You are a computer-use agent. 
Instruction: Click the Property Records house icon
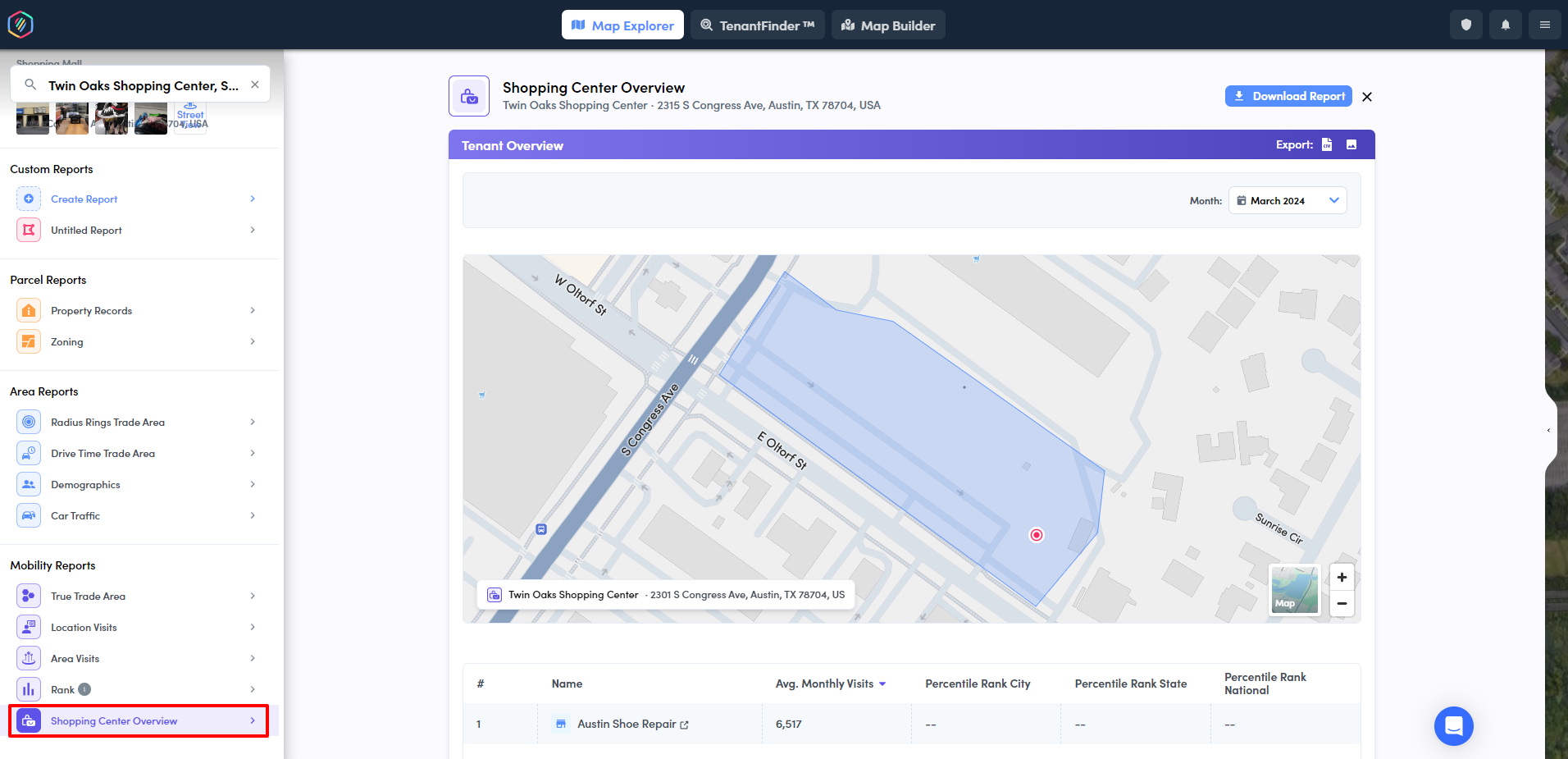point(29,310)
